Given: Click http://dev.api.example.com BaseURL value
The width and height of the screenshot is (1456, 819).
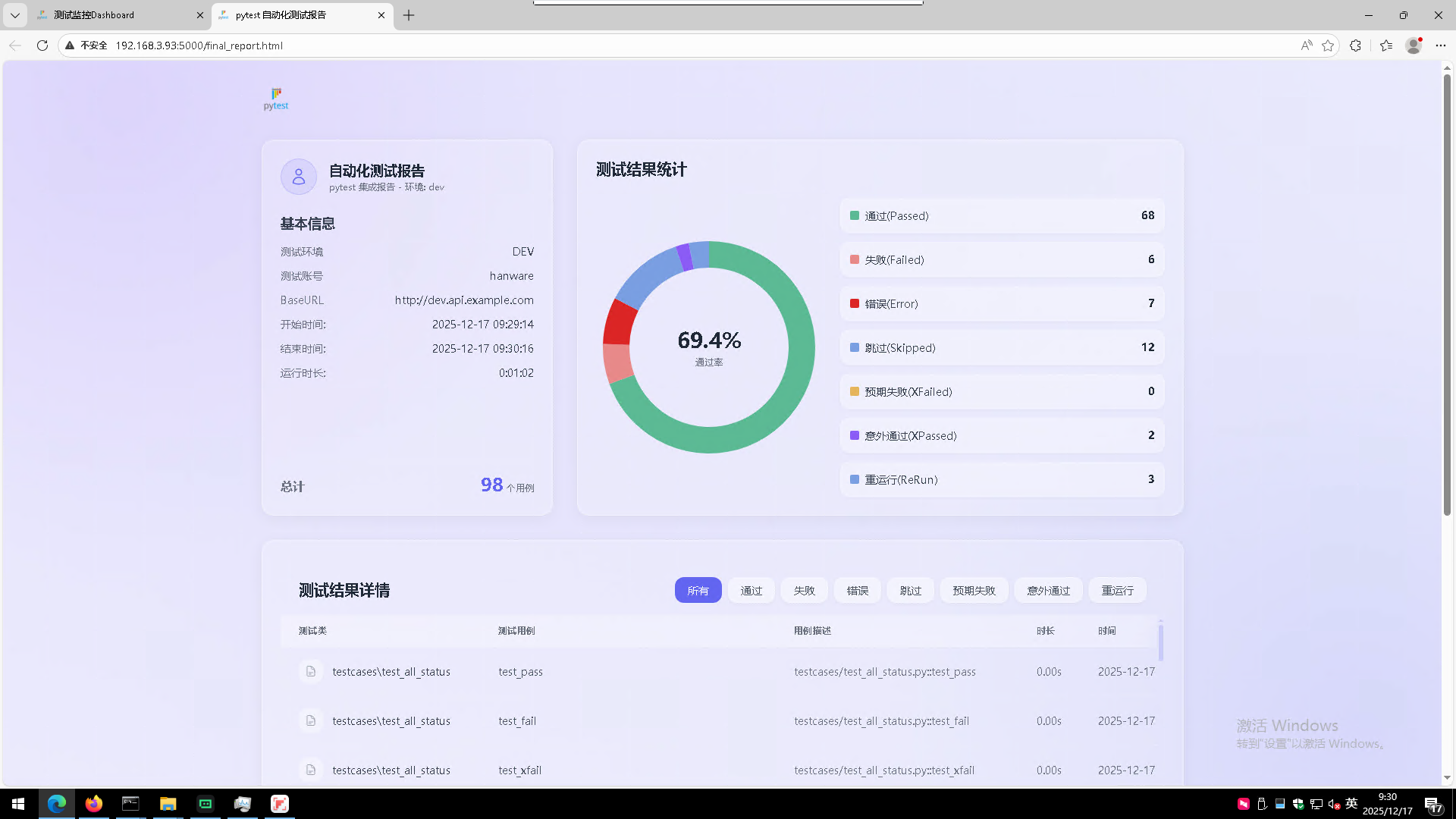Looking at the screenshot, I should [464, 300].
